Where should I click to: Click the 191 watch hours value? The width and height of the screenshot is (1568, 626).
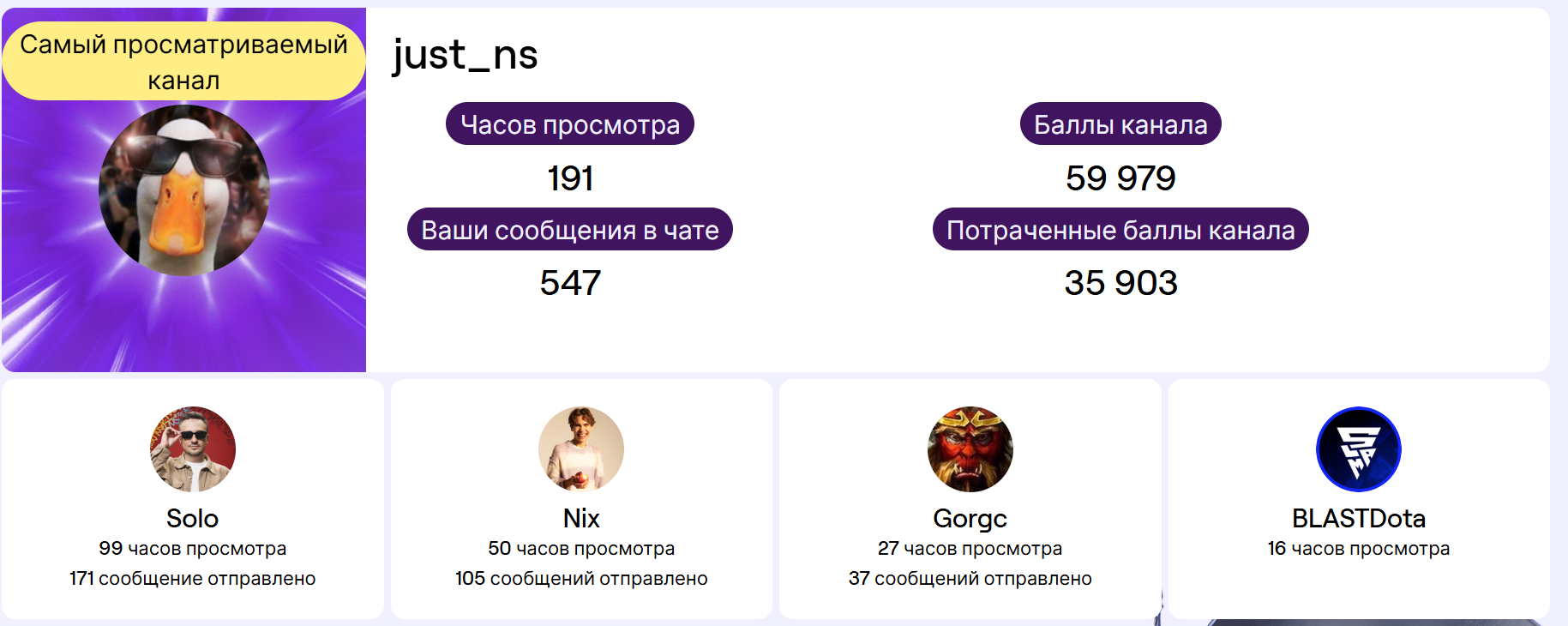(x=570, y=178)
